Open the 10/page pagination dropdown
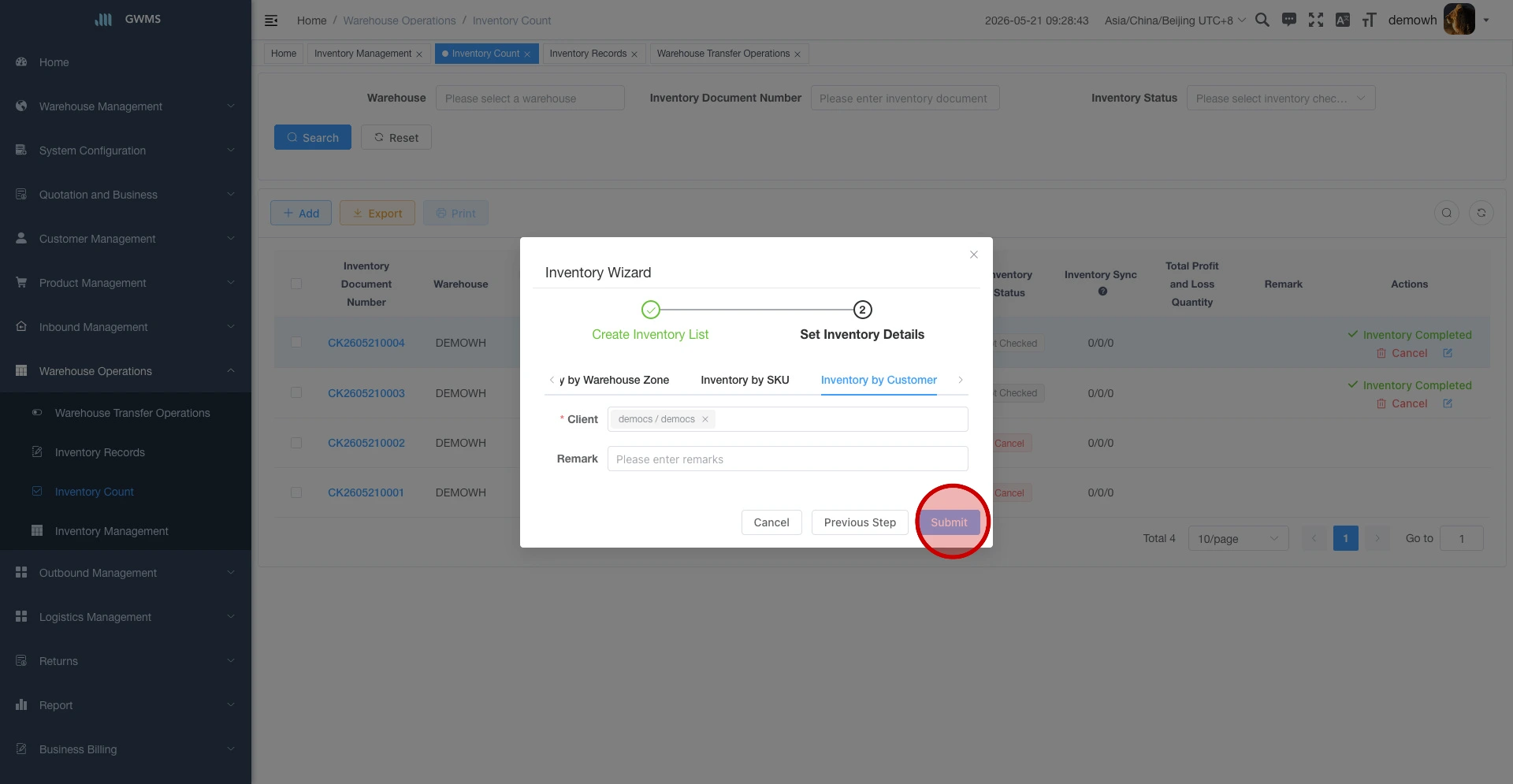The width and height of the screenshot is (1513, 784). point(1238,538)
